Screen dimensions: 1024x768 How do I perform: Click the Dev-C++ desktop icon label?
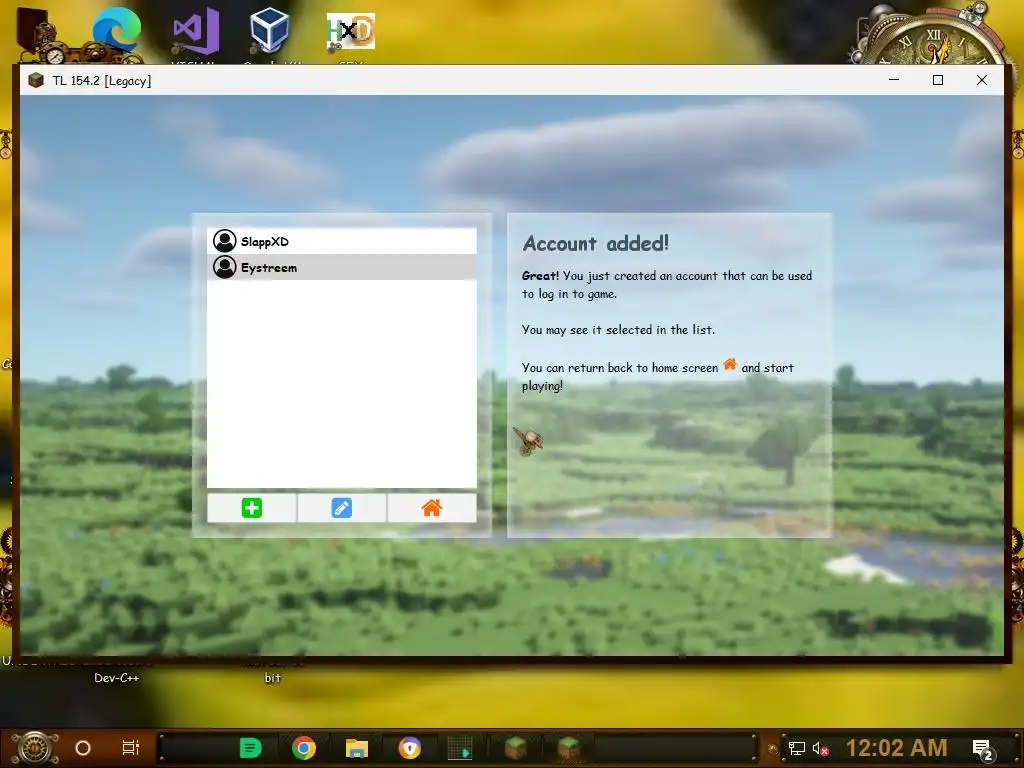point(116,678)
